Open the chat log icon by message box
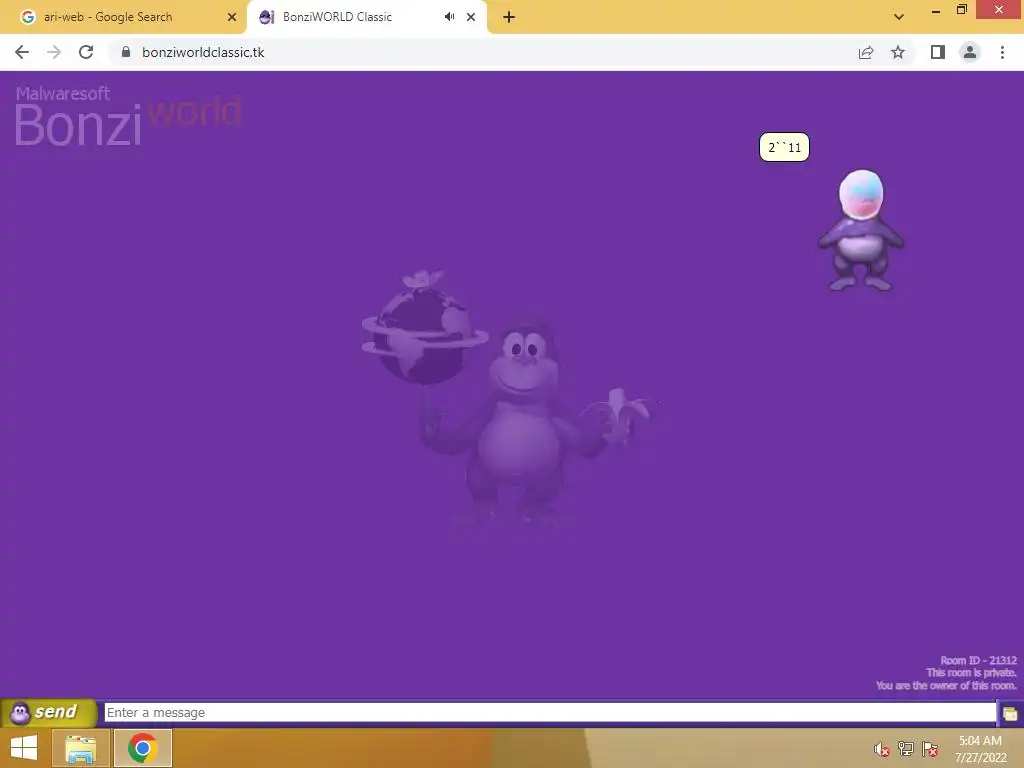 [1010, 713]
